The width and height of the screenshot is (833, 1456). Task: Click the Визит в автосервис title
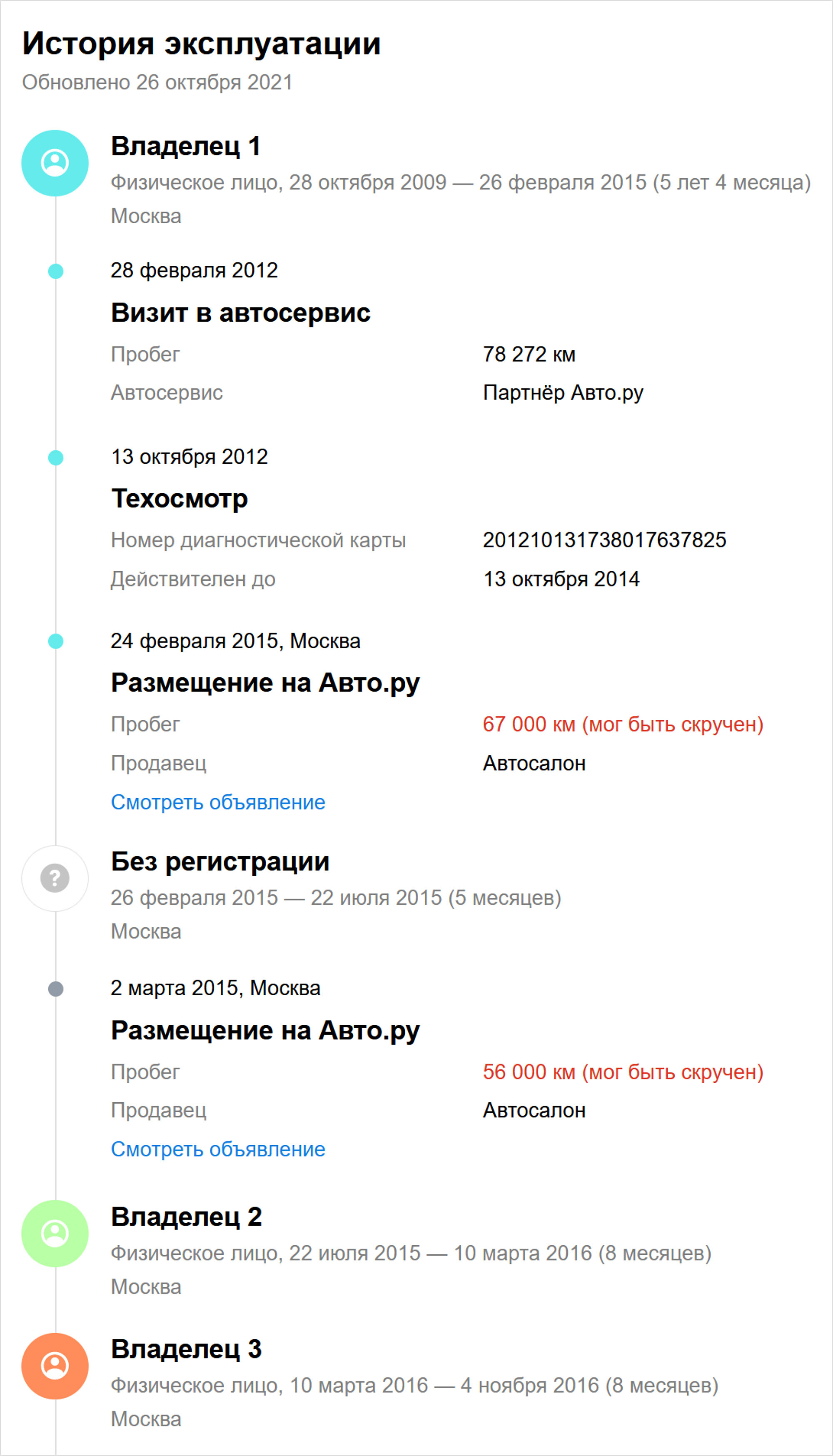(241, 313)
